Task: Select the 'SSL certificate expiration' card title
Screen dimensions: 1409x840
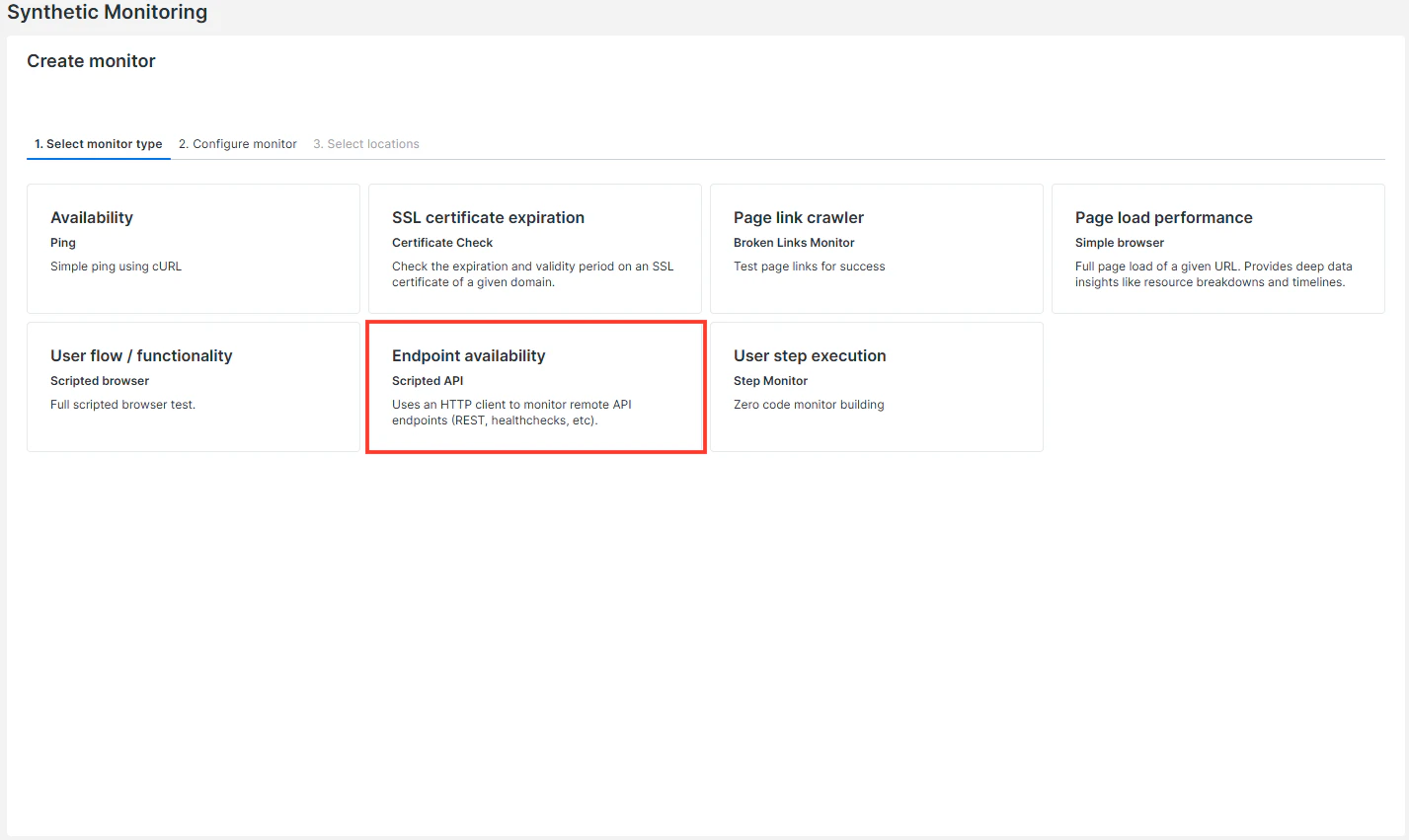Action: point(488,218)
